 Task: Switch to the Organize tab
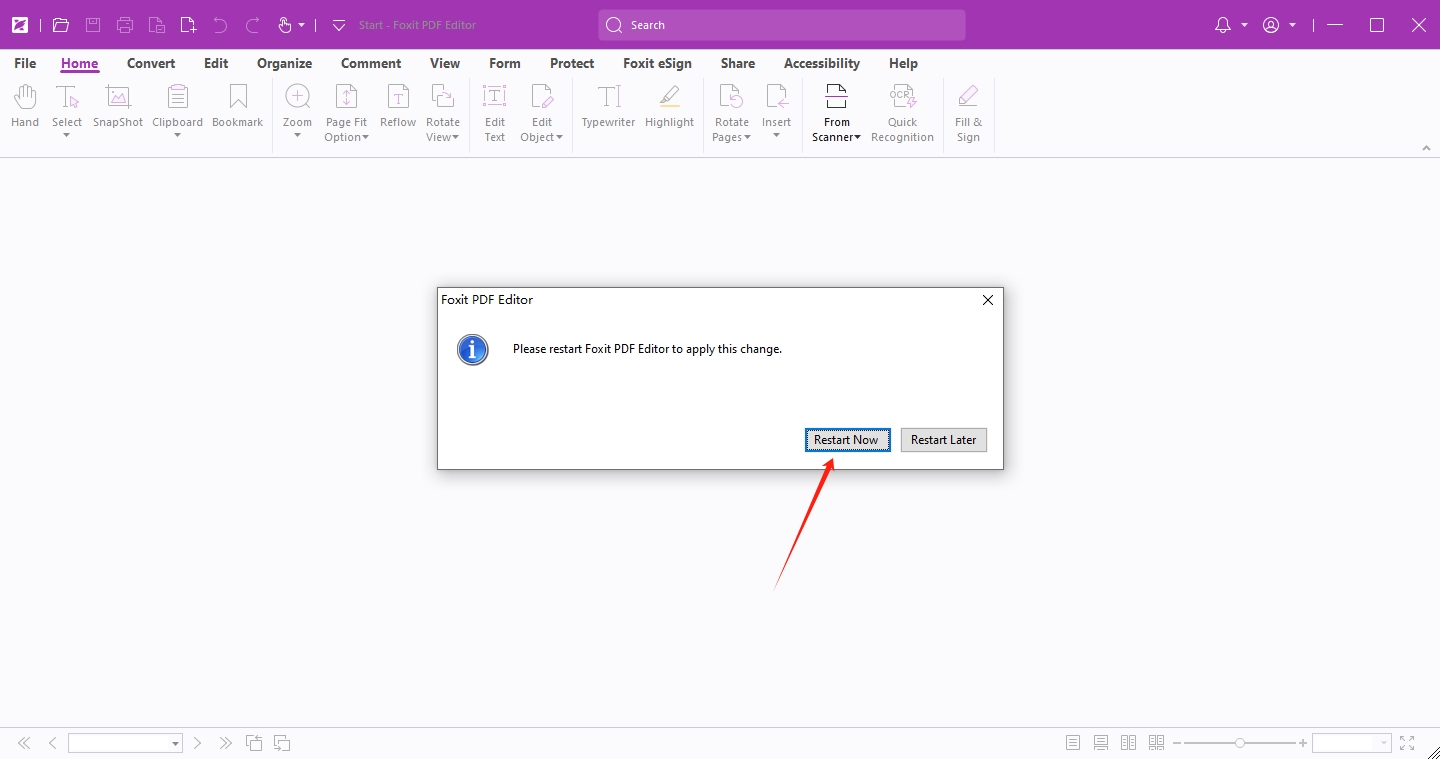284,63
